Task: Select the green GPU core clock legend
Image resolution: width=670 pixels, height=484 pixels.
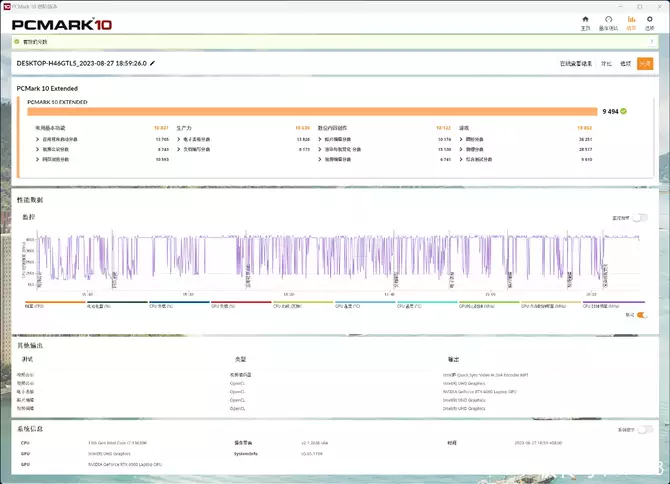Action: (x=489, y=304)
